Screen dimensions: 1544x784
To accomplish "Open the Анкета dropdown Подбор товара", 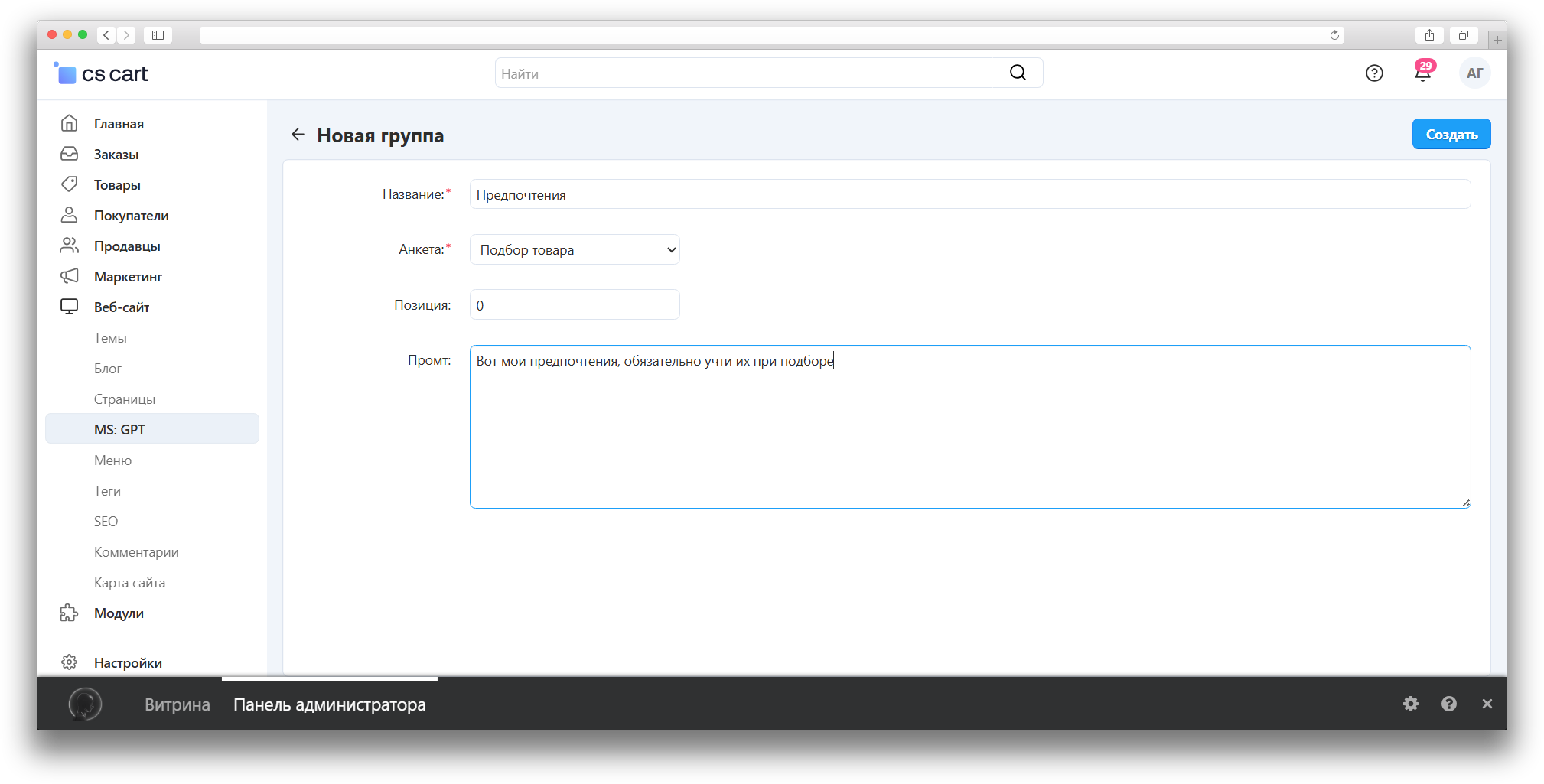I will pos(575,250).
